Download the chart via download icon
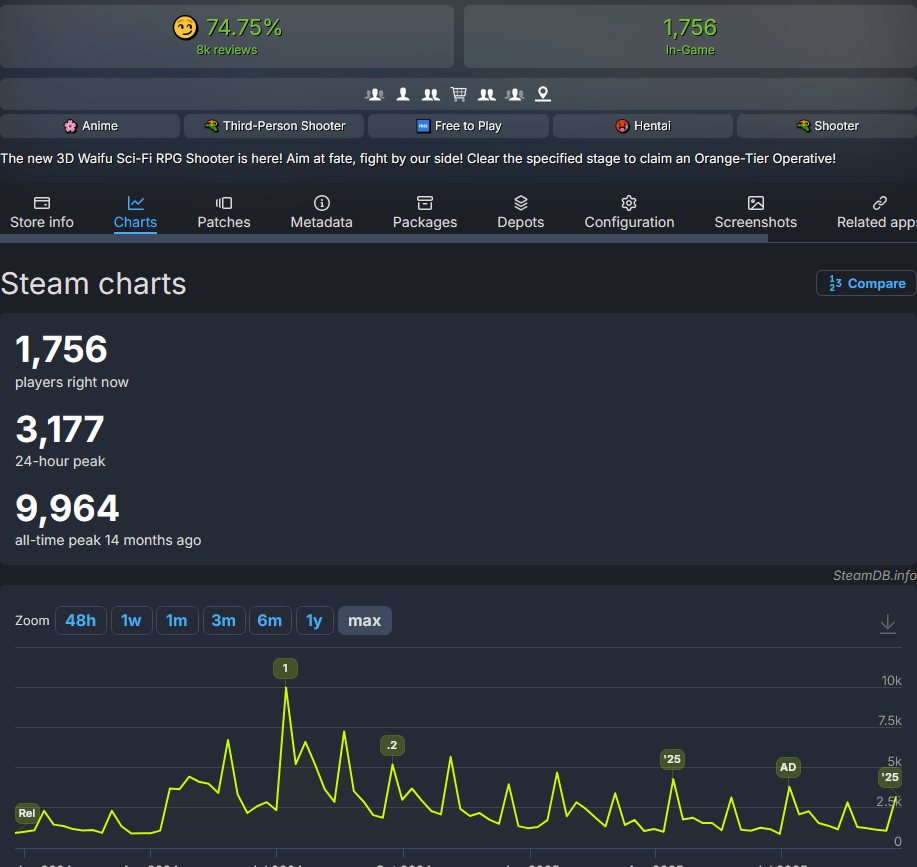The height and width of the screenshot is (867, 917). [887, 624]
